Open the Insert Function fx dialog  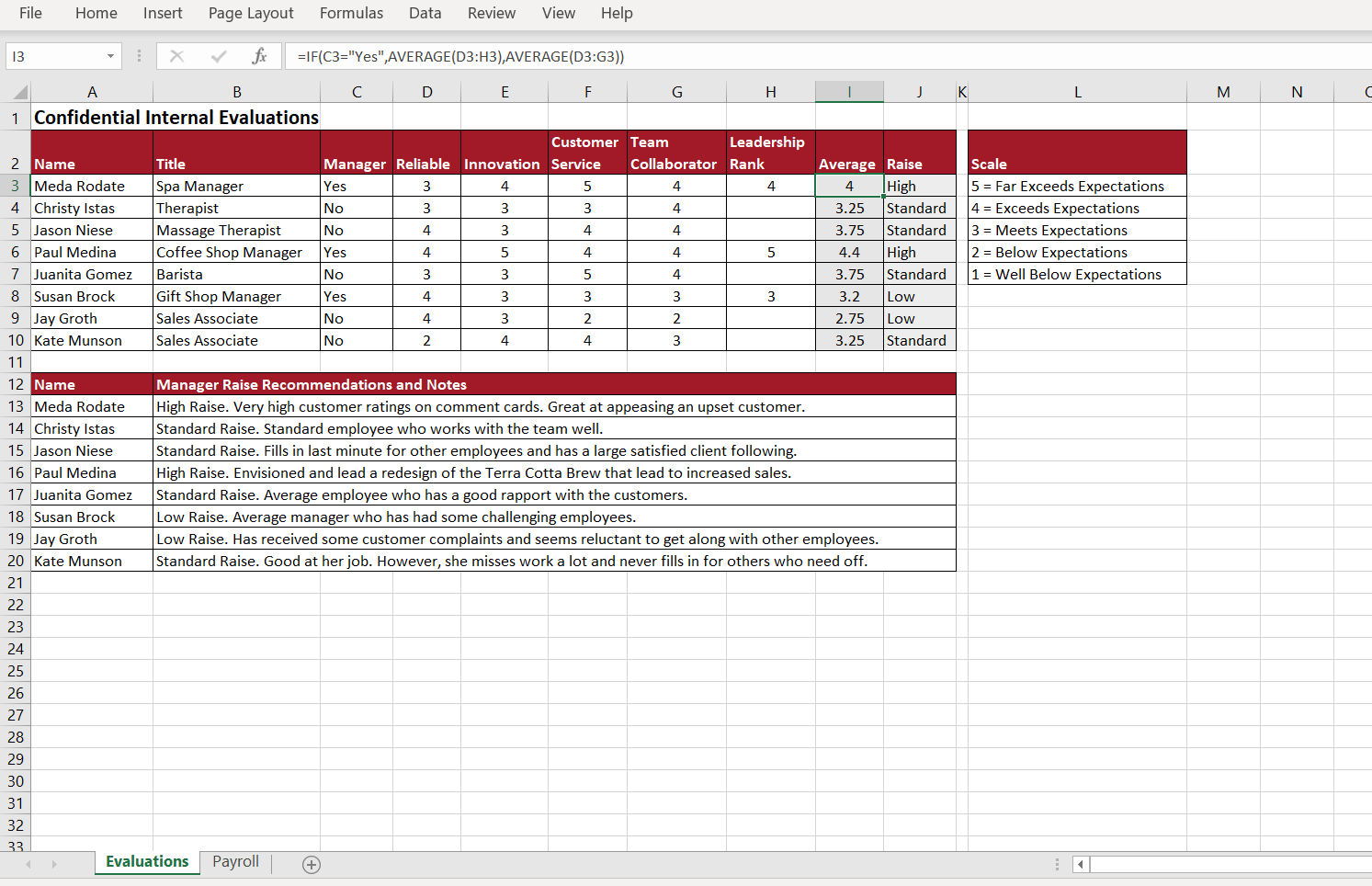pos(259,56)
